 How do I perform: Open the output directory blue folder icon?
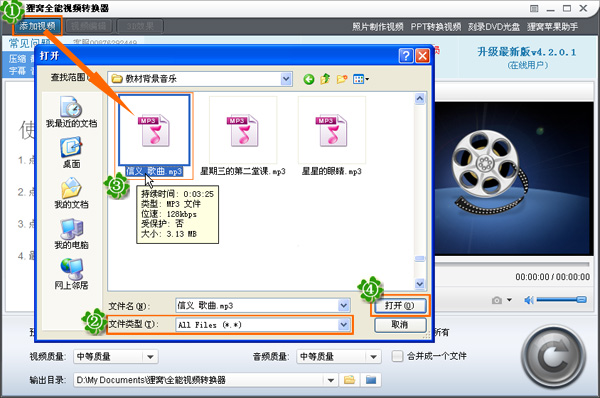[371, 380]
